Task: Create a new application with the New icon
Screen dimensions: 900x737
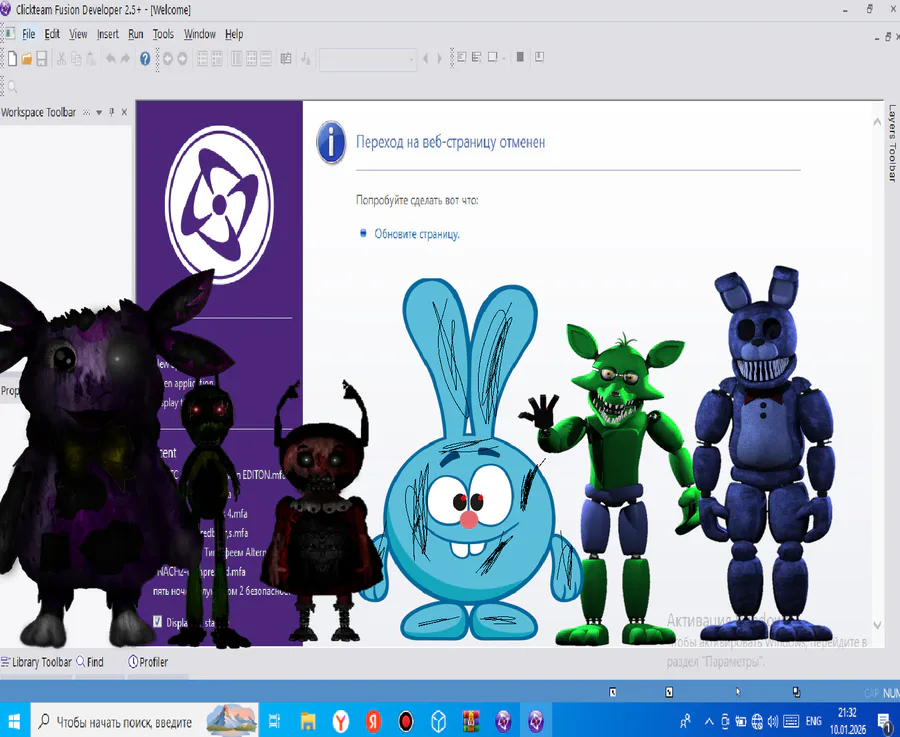Action: pos(12,59)
